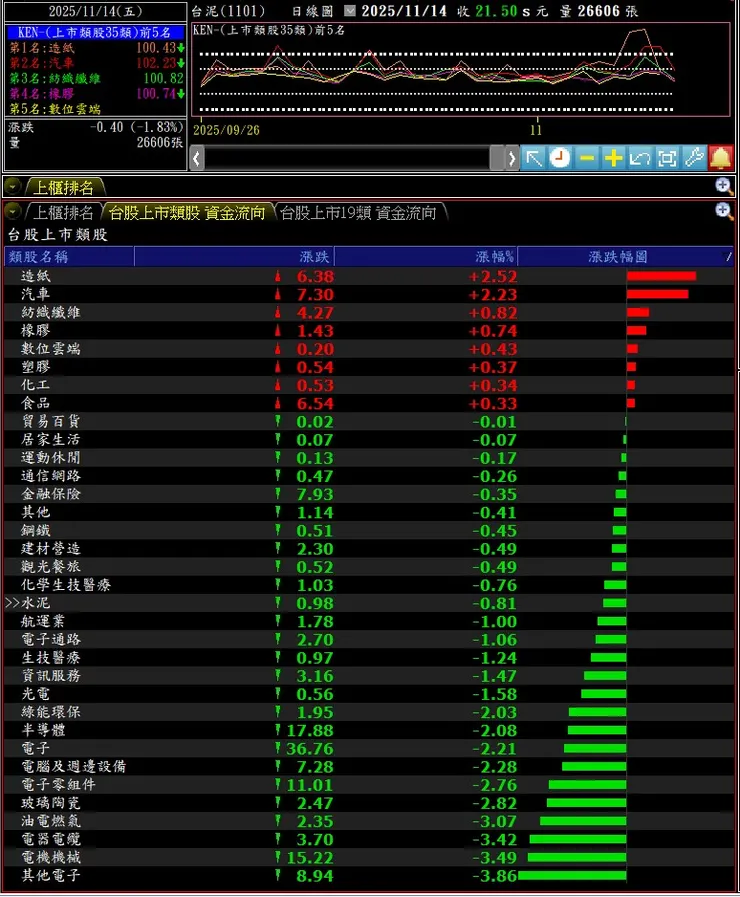Select the 化學生技醫療 sector row
The image size is (740, 897).
pos(369,585)
